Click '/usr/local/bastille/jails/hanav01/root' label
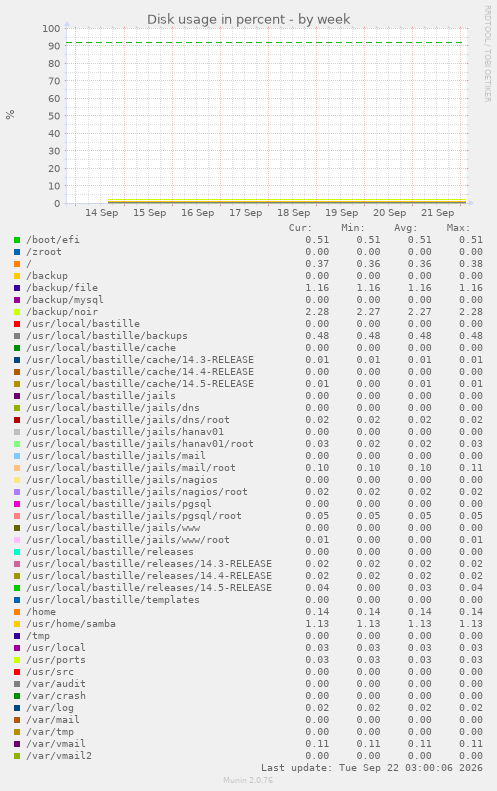The image size is (497, 791). (x=140, y=443)
